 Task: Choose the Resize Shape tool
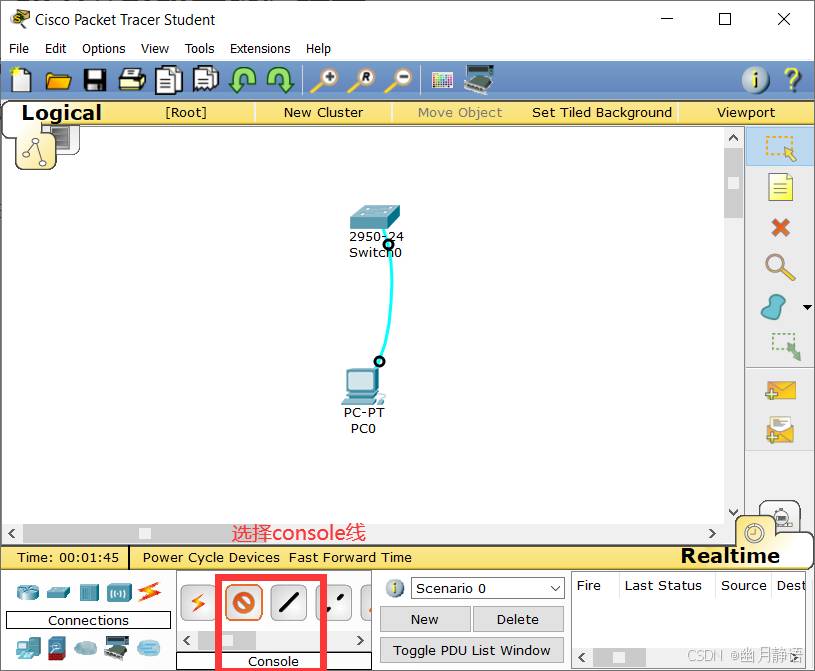coord(785,346)
